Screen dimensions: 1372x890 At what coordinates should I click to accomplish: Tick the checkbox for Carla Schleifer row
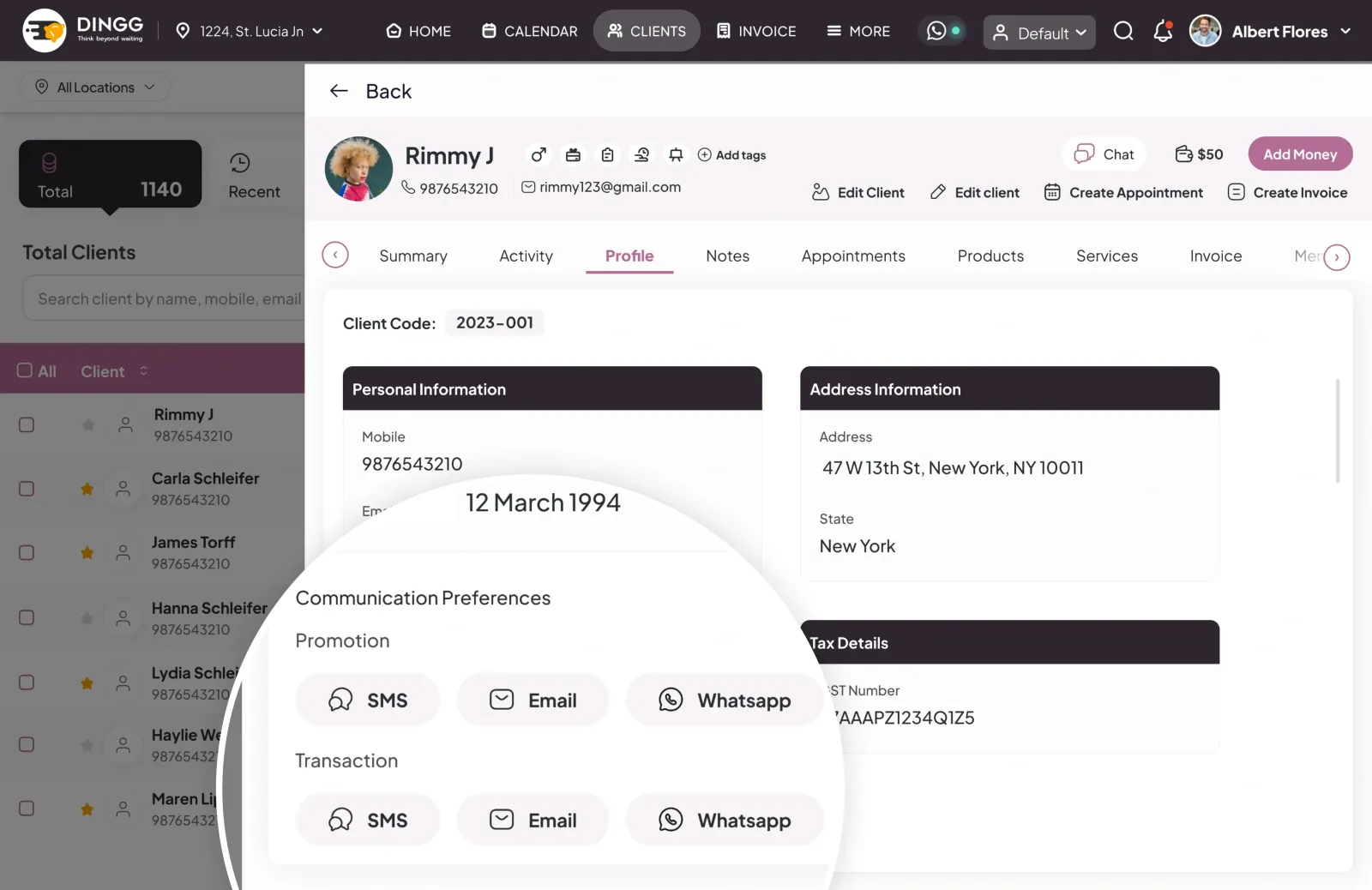(x=27, y=489)
